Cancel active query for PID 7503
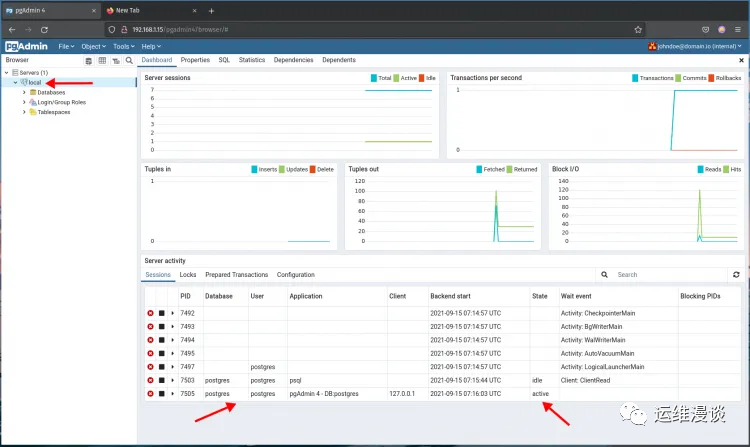The width and height of the screenshot is (750, 447). [162, 380]
